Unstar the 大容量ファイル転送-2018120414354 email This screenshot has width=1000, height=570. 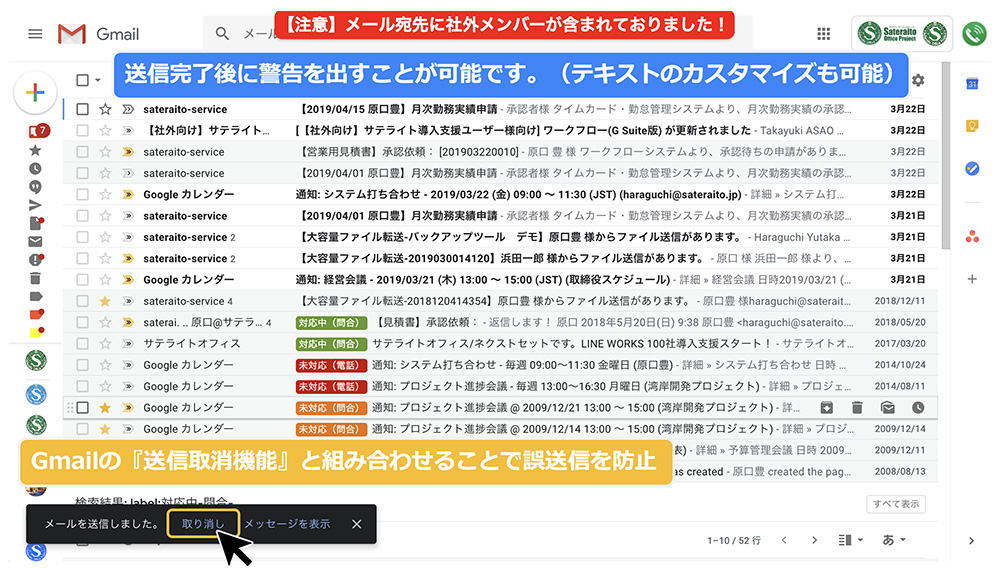pos(105,301)
